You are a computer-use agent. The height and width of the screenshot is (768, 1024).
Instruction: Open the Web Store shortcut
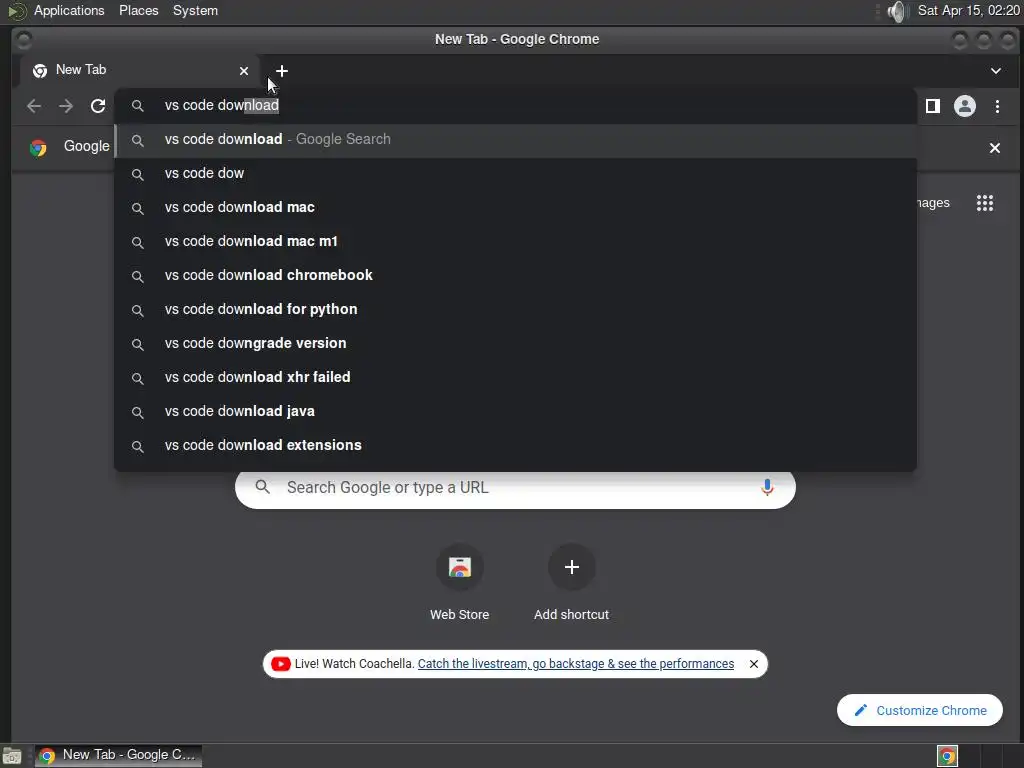tap(460, 583)
